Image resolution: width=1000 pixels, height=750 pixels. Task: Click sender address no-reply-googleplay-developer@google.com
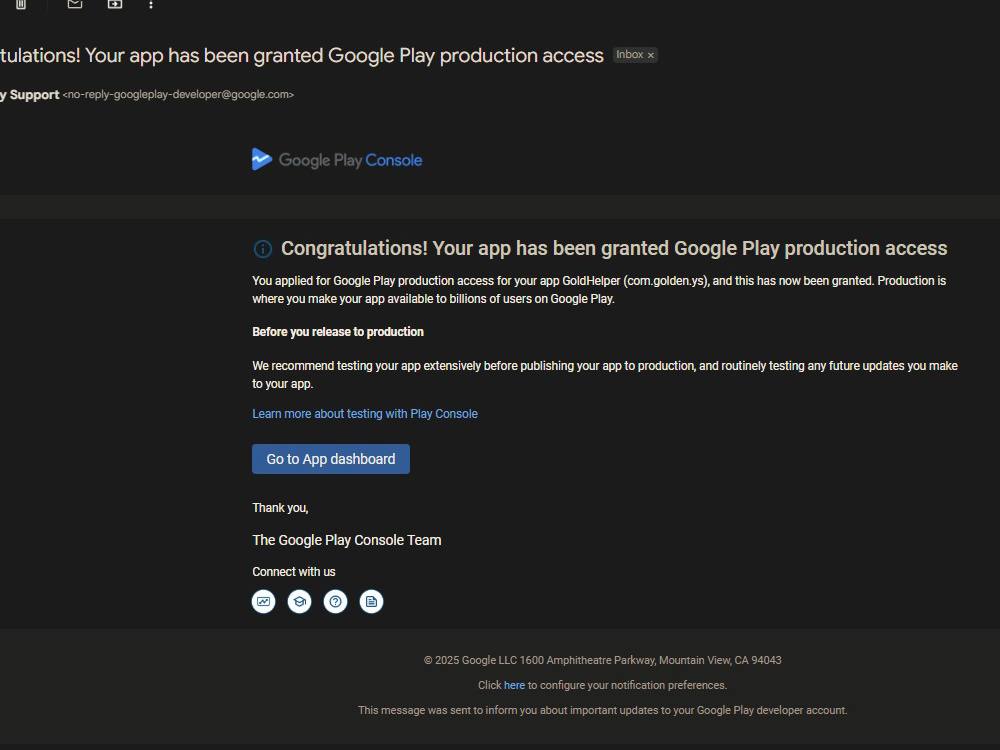pyautogui.click(x=179, y=94)
